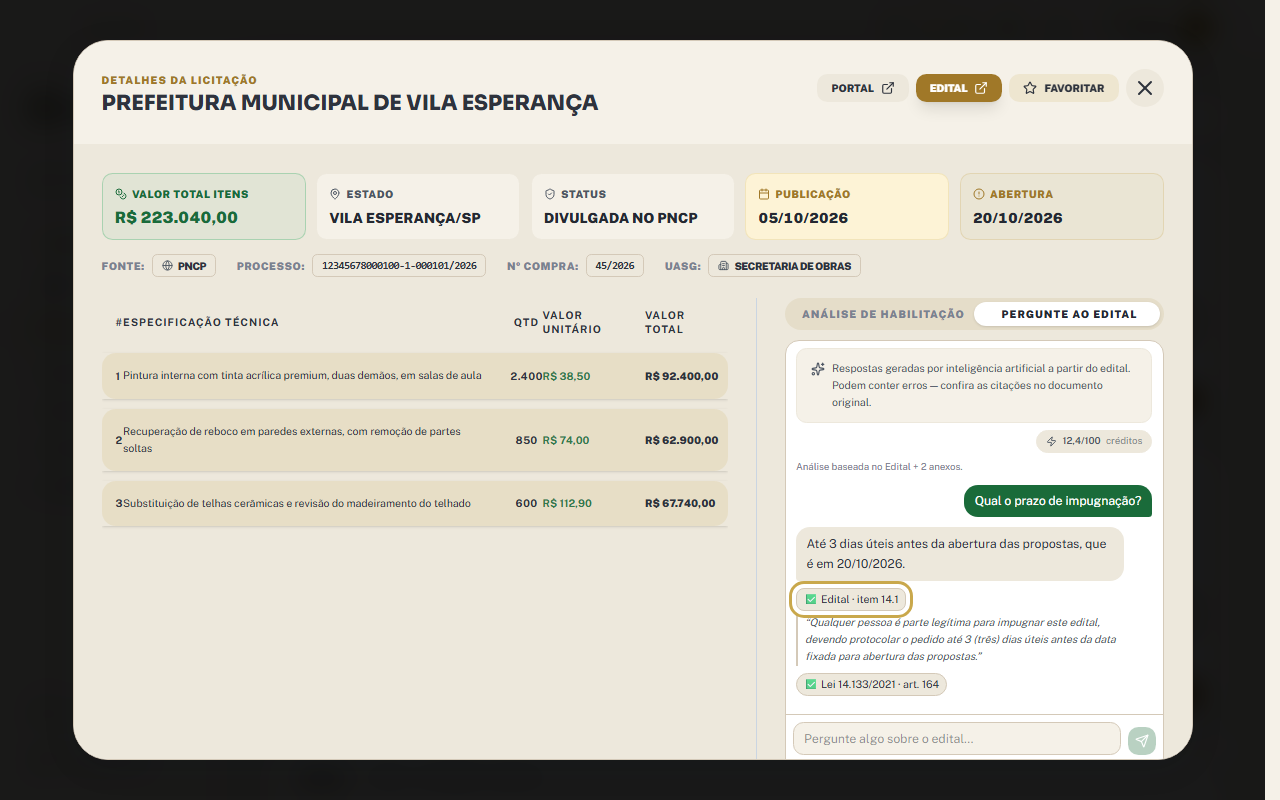Select item row "Recuperação de reboco em paredes externas"

point(415,440)
